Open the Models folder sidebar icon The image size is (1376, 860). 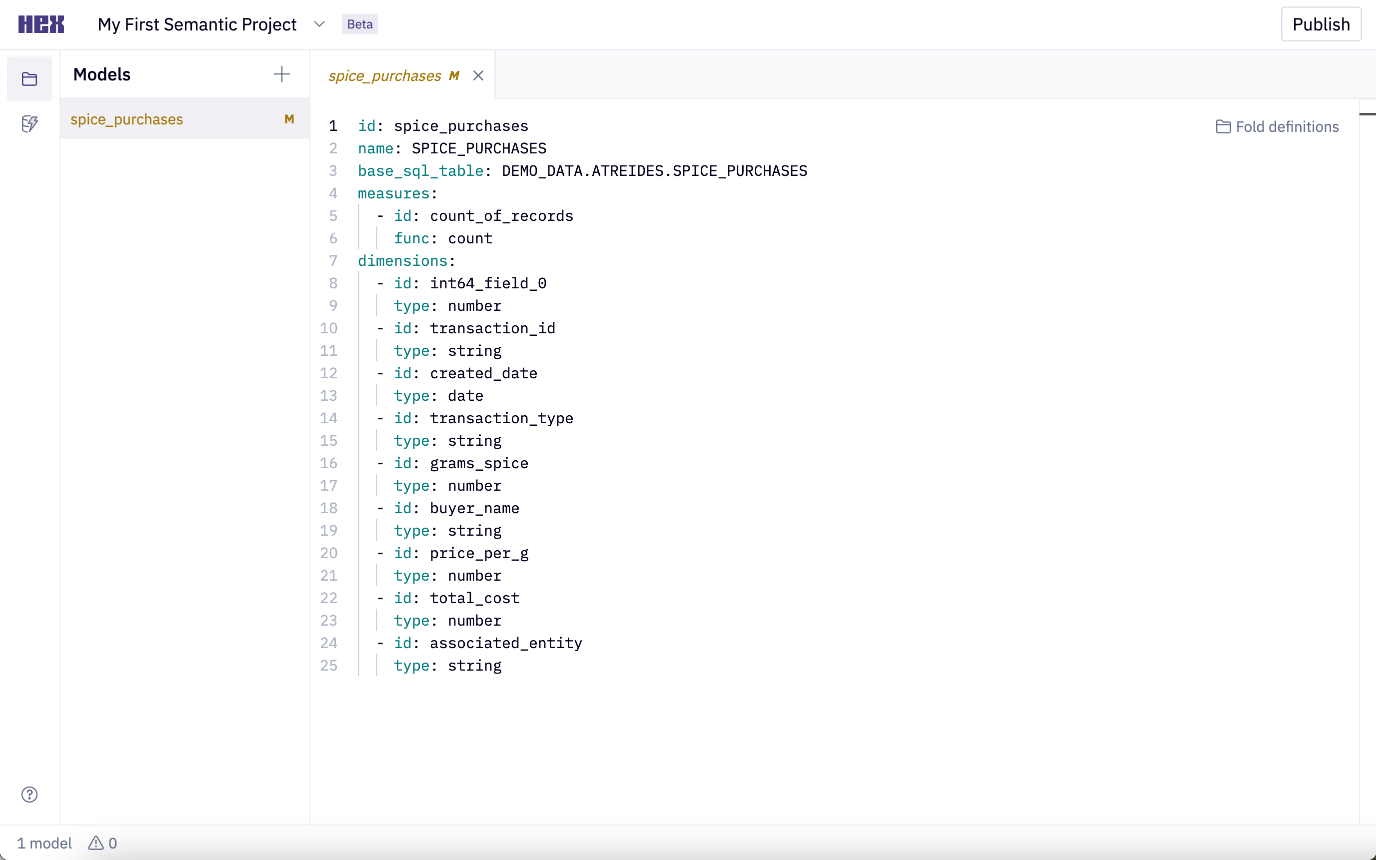[30, 79]
